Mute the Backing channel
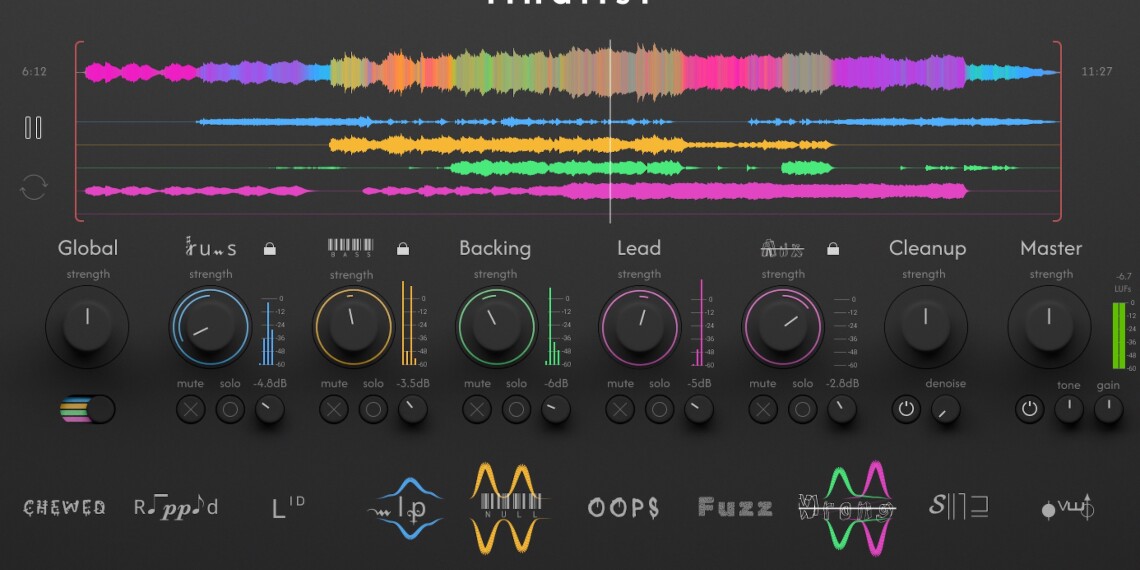Image resolution: width=1140 pixels, height=570 pixels. click(x=477, y=409)
